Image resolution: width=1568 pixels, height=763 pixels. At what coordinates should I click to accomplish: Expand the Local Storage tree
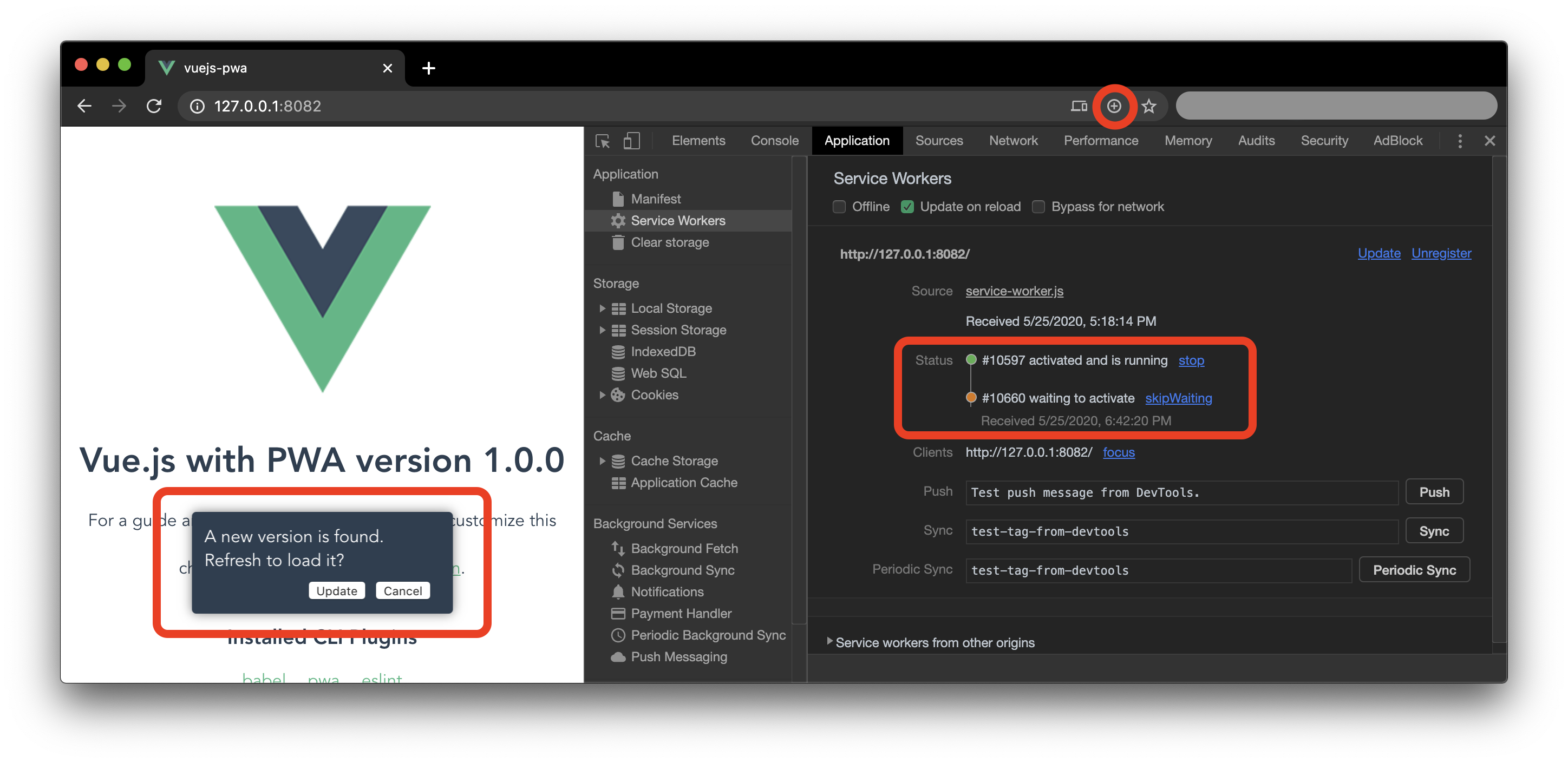coord(602,308)
